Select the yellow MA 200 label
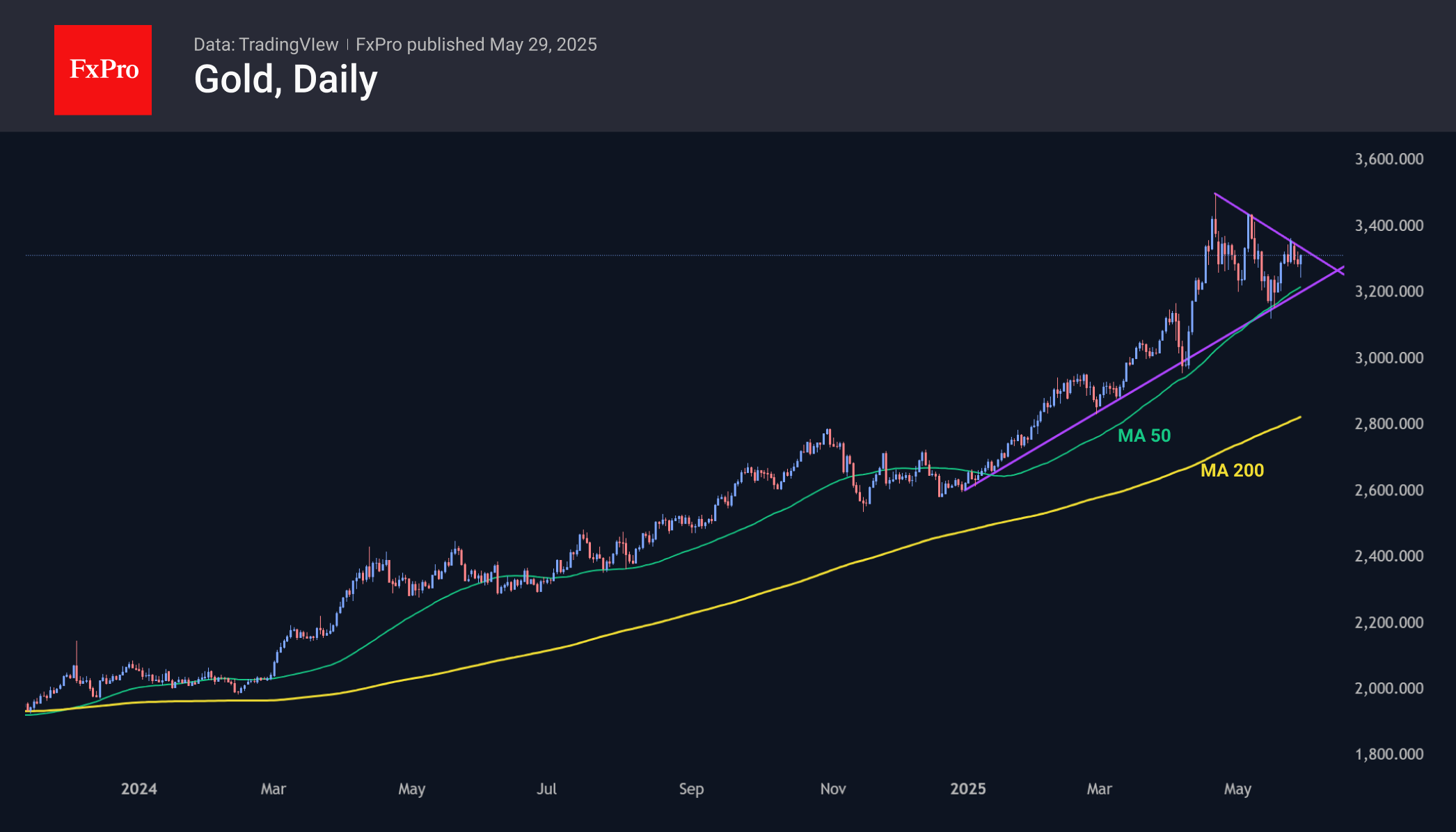 1232,470
